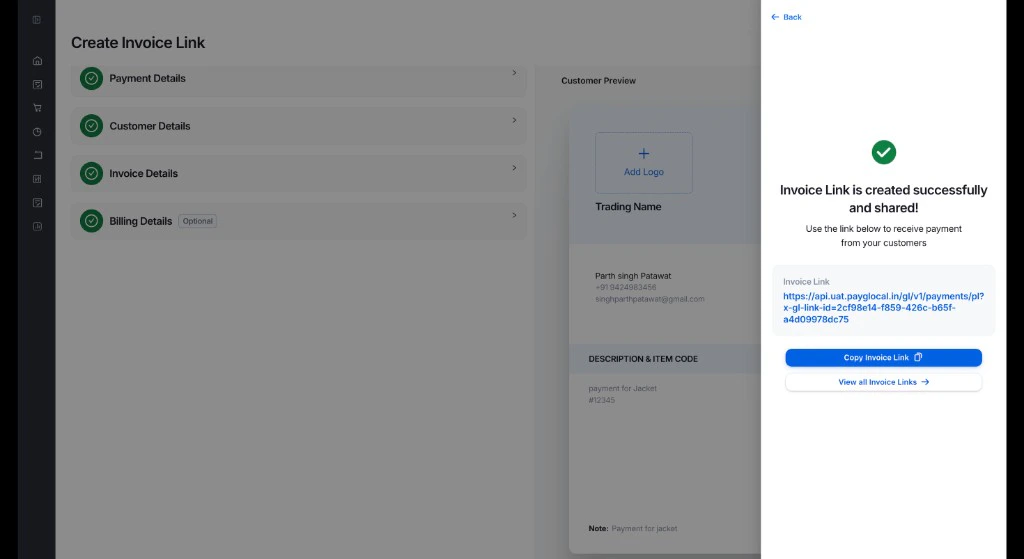Click the plus icon above Add Logo

point(643,153)
